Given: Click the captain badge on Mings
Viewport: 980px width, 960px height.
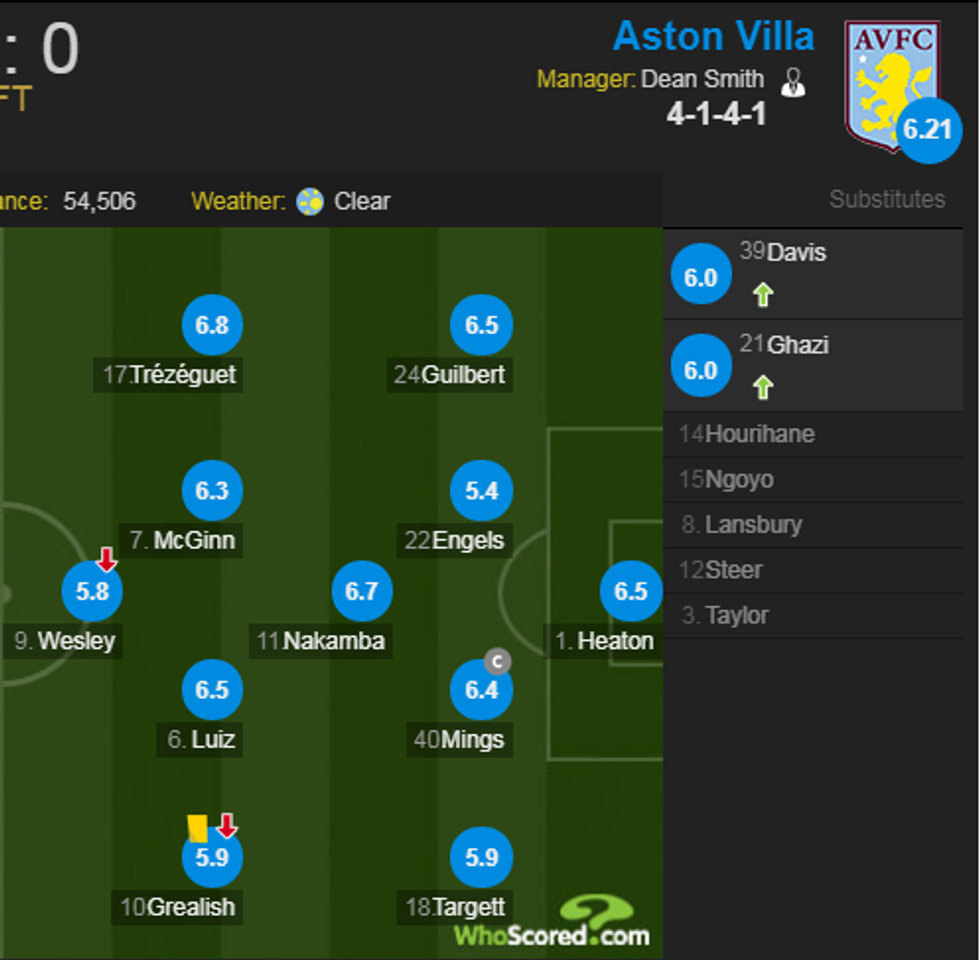Looking at the screenshot, I should pos(497,661).
